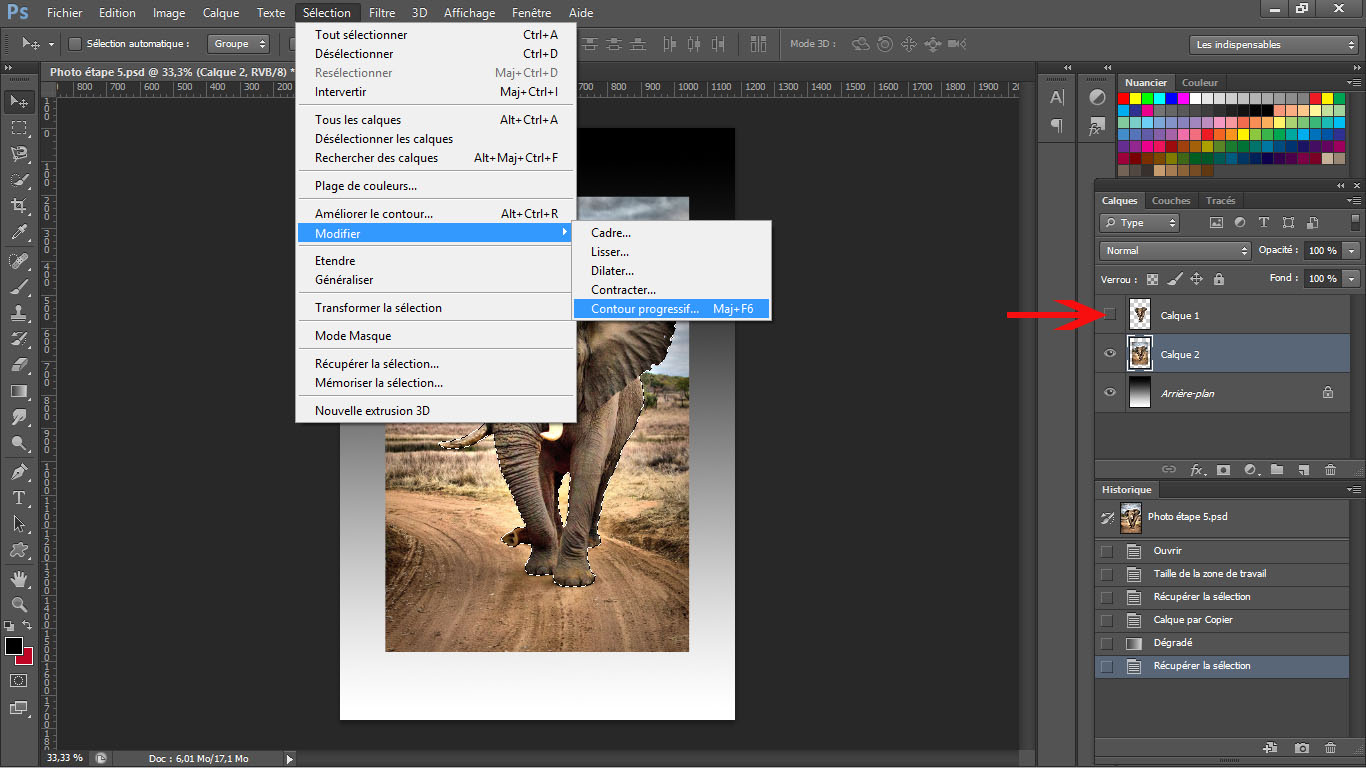Select the Move tool in the toolbox

(19, 101)
